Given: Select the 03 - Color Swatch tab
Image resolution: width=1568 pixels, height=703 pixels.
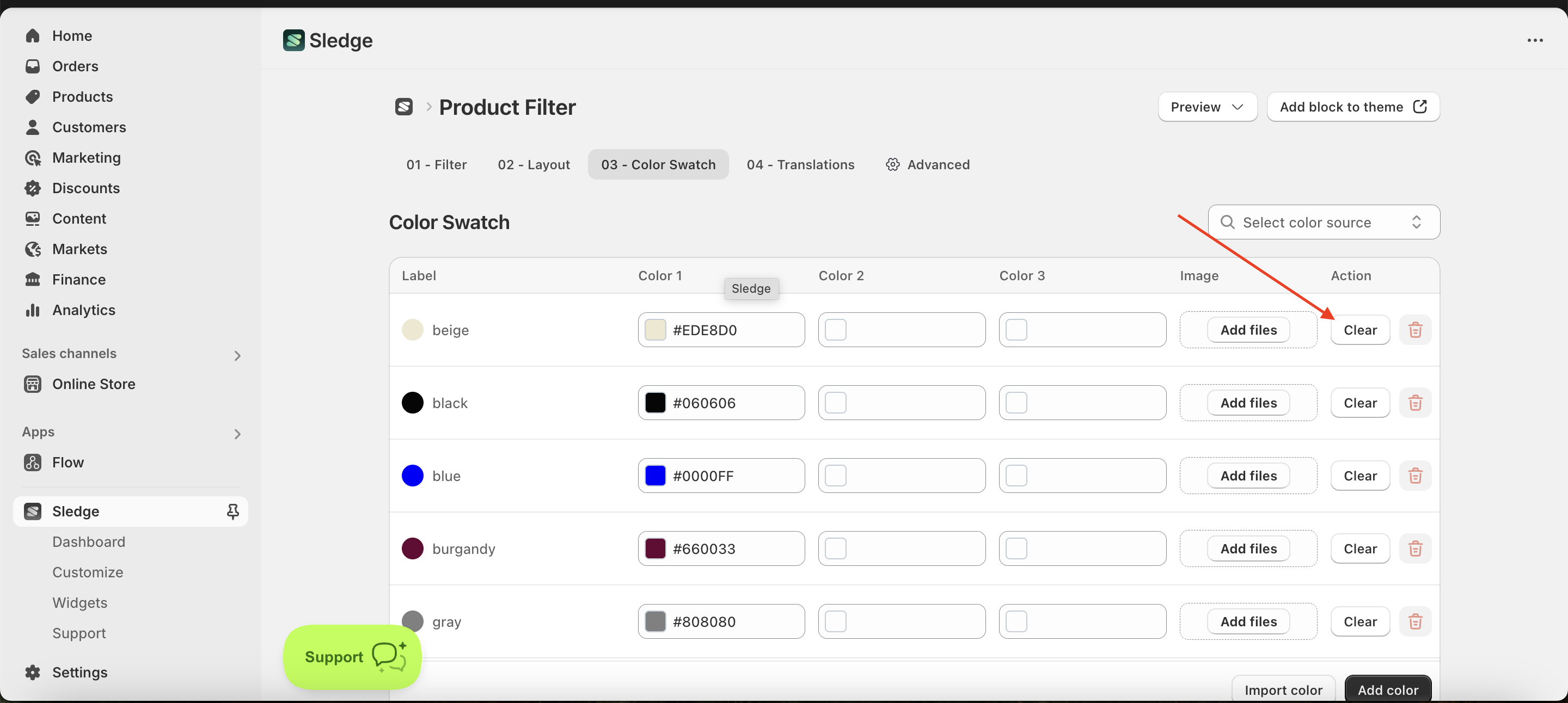Looking at the screenshot, I should (x=658, y=164).
